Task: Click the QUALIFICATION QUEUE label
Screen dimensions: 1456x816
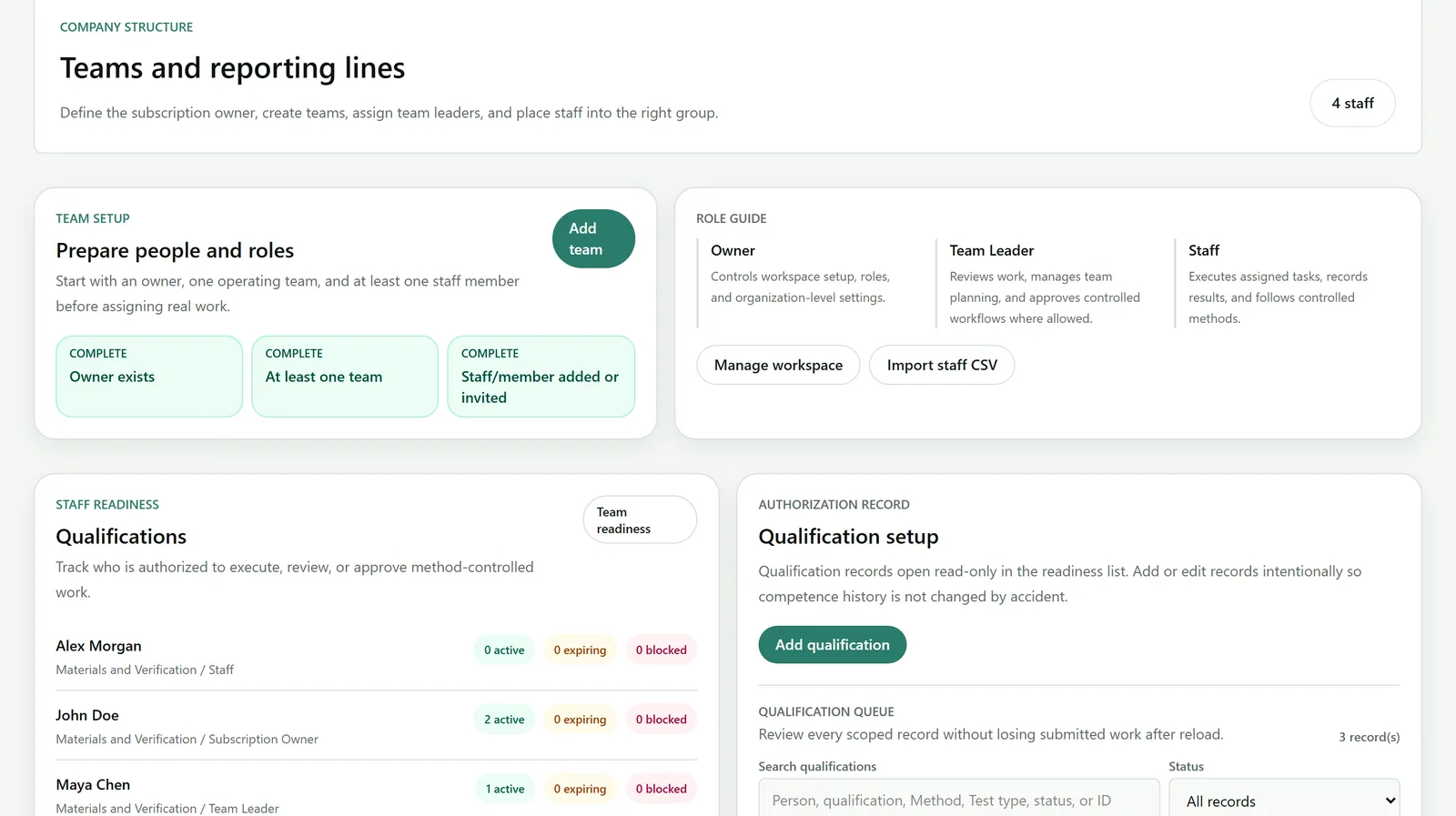Action: [826, 711]
